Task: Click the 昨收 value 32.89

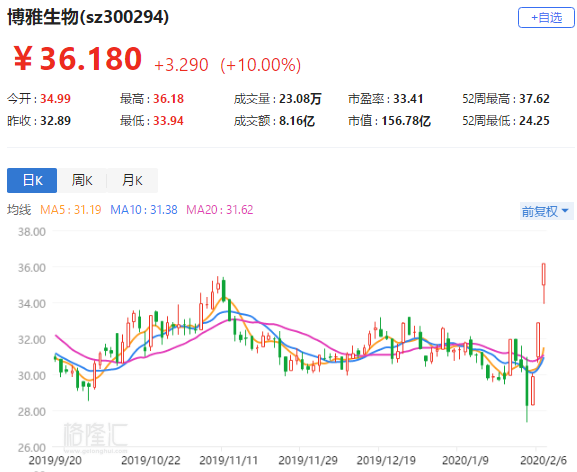Action: (x=55, y=121)
